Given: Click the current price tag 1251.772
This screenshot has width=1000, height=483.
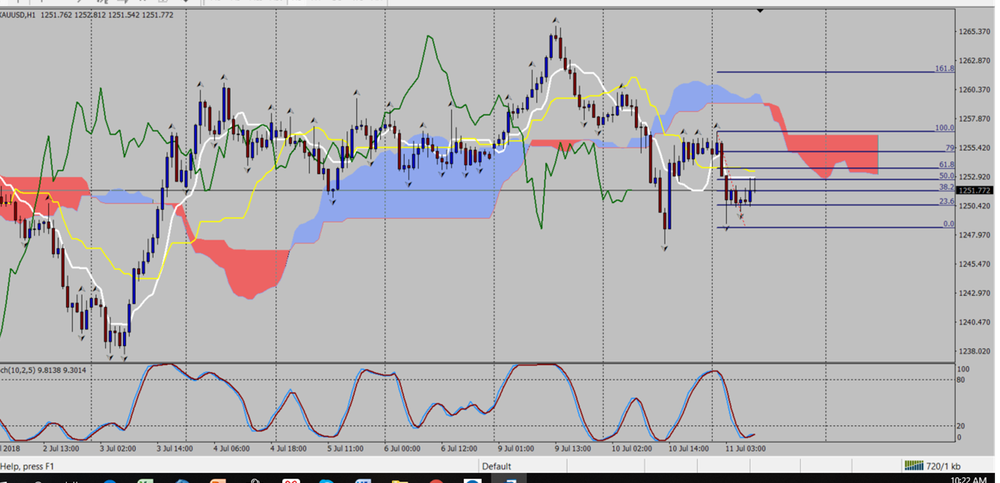Looking at the screenshot, I should [973, 191].
